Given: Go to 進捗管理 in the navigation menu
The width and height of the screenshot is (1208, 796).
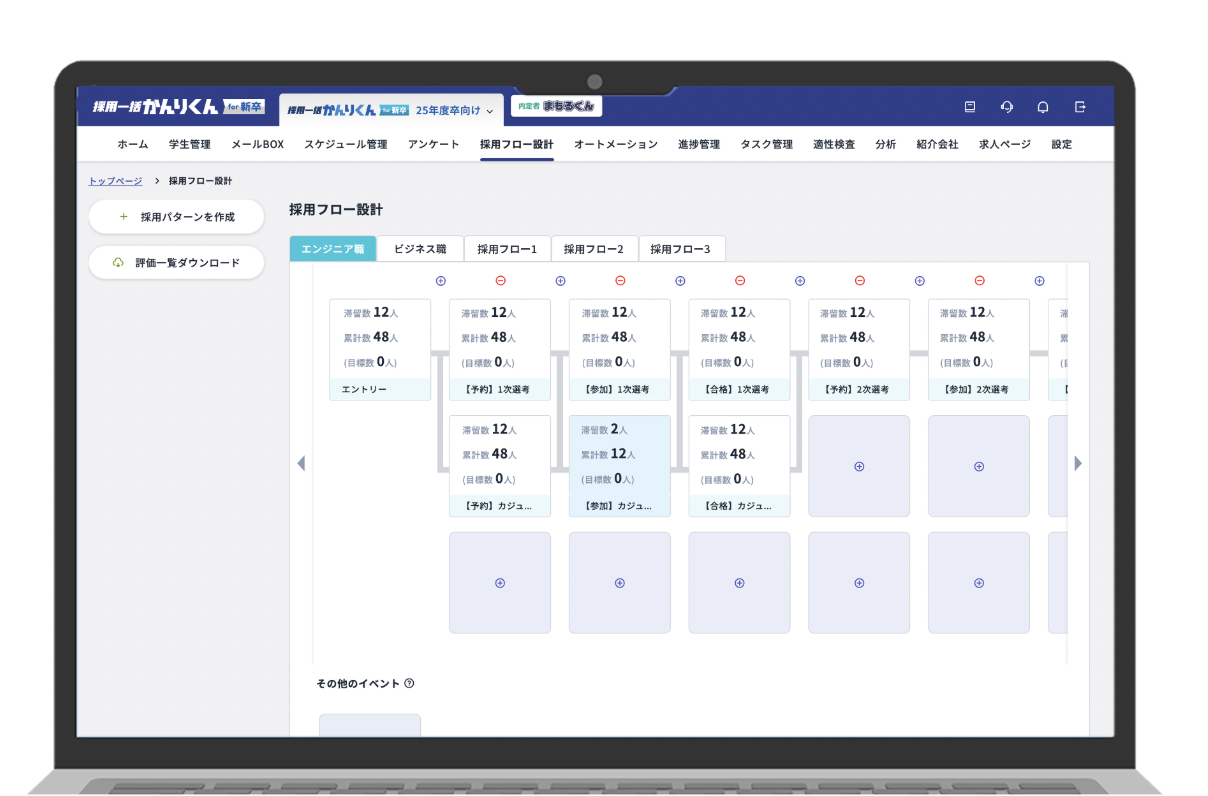Looking at the screenshot, I should click(x=698, y=144).
